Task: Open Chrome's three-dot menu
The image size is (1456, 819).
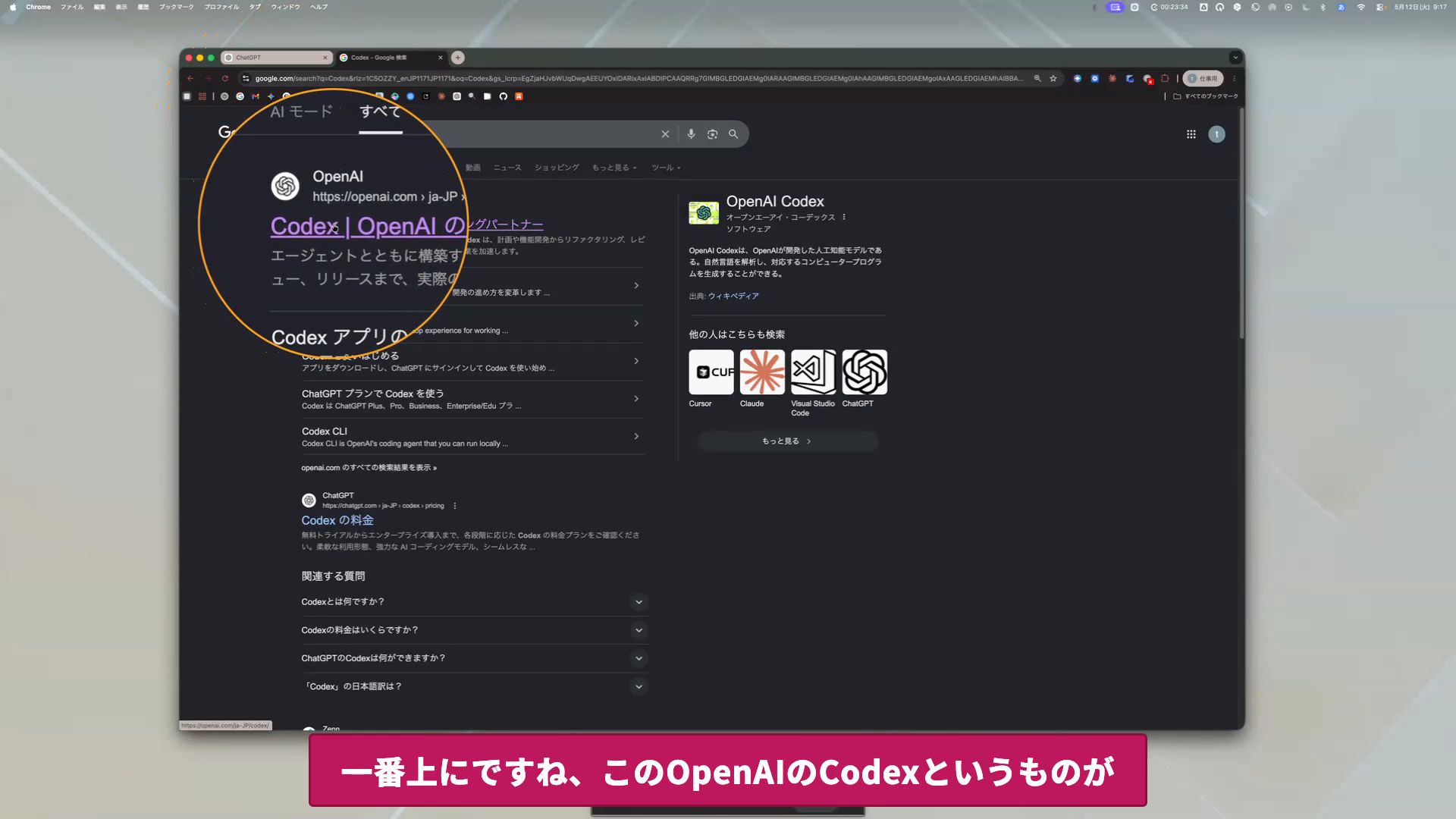Action: tap(1235, 78)
